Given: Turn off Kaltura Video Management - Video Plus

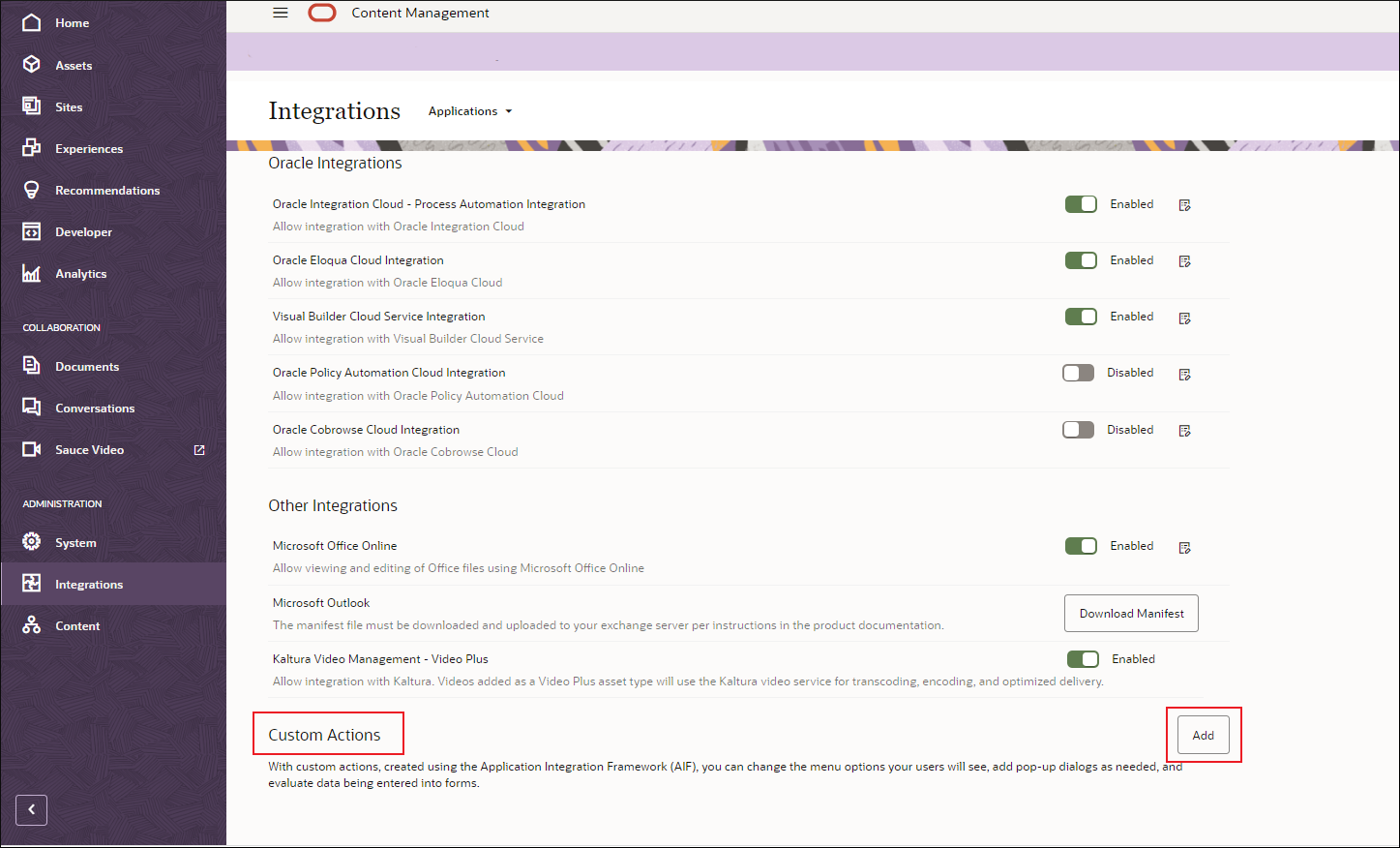Looking at the screenshot, I should tap(1083, 659).
